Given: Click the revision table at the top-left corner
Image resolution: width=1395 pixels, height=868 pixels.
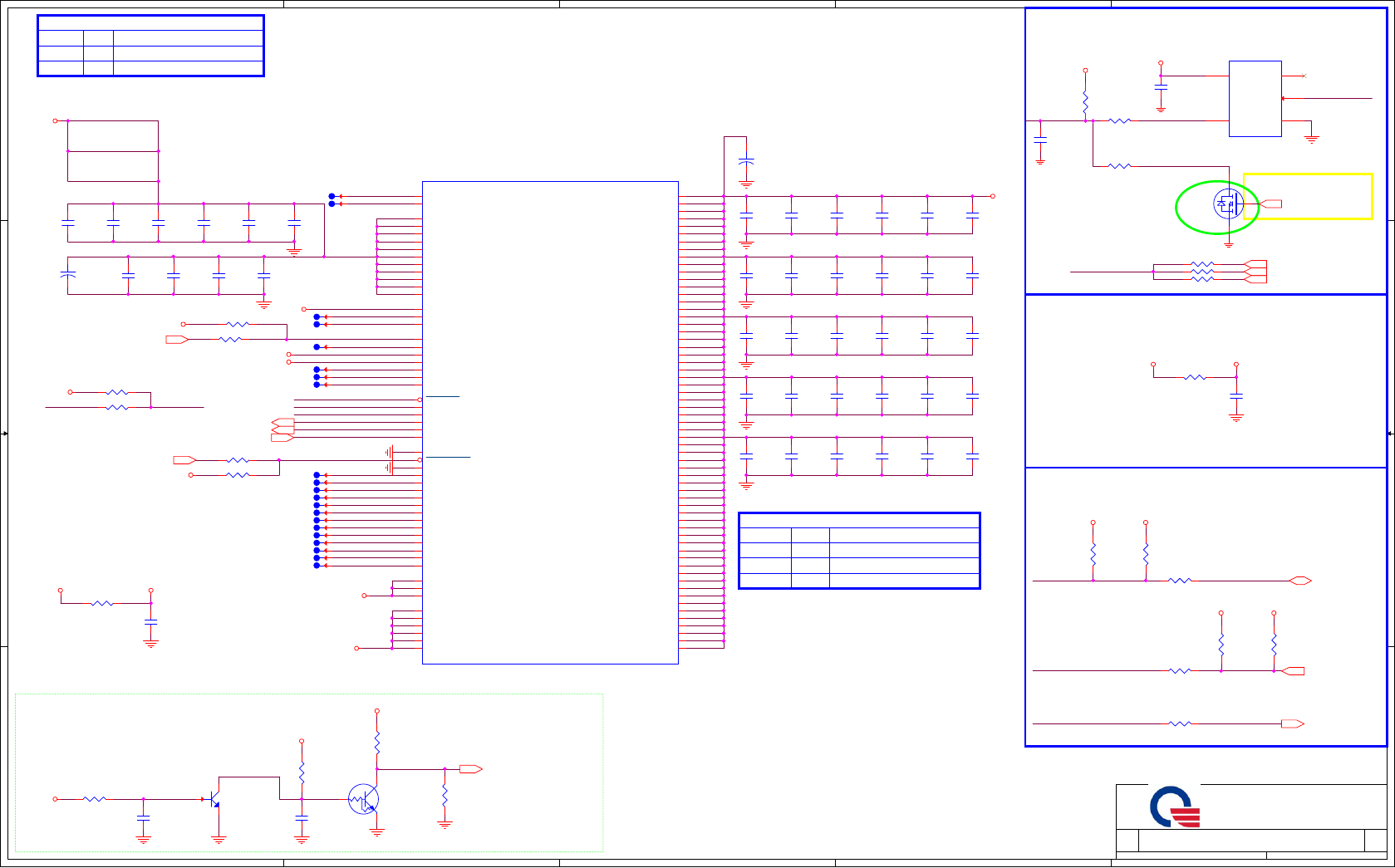Looking at the screenshot, I should (150, 46).
